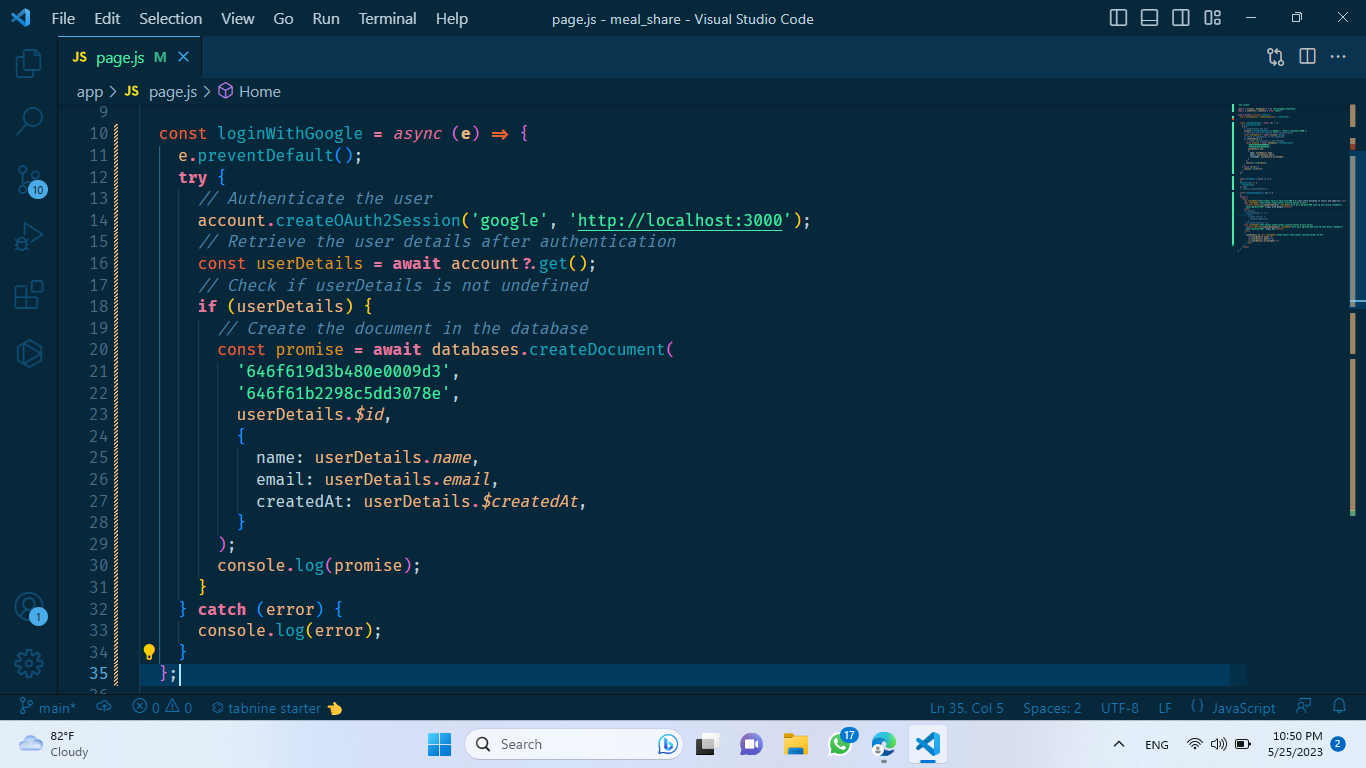Open the Run menu
The width and height of the screenshot is (1366, 768).
click(x=326, y=18)
